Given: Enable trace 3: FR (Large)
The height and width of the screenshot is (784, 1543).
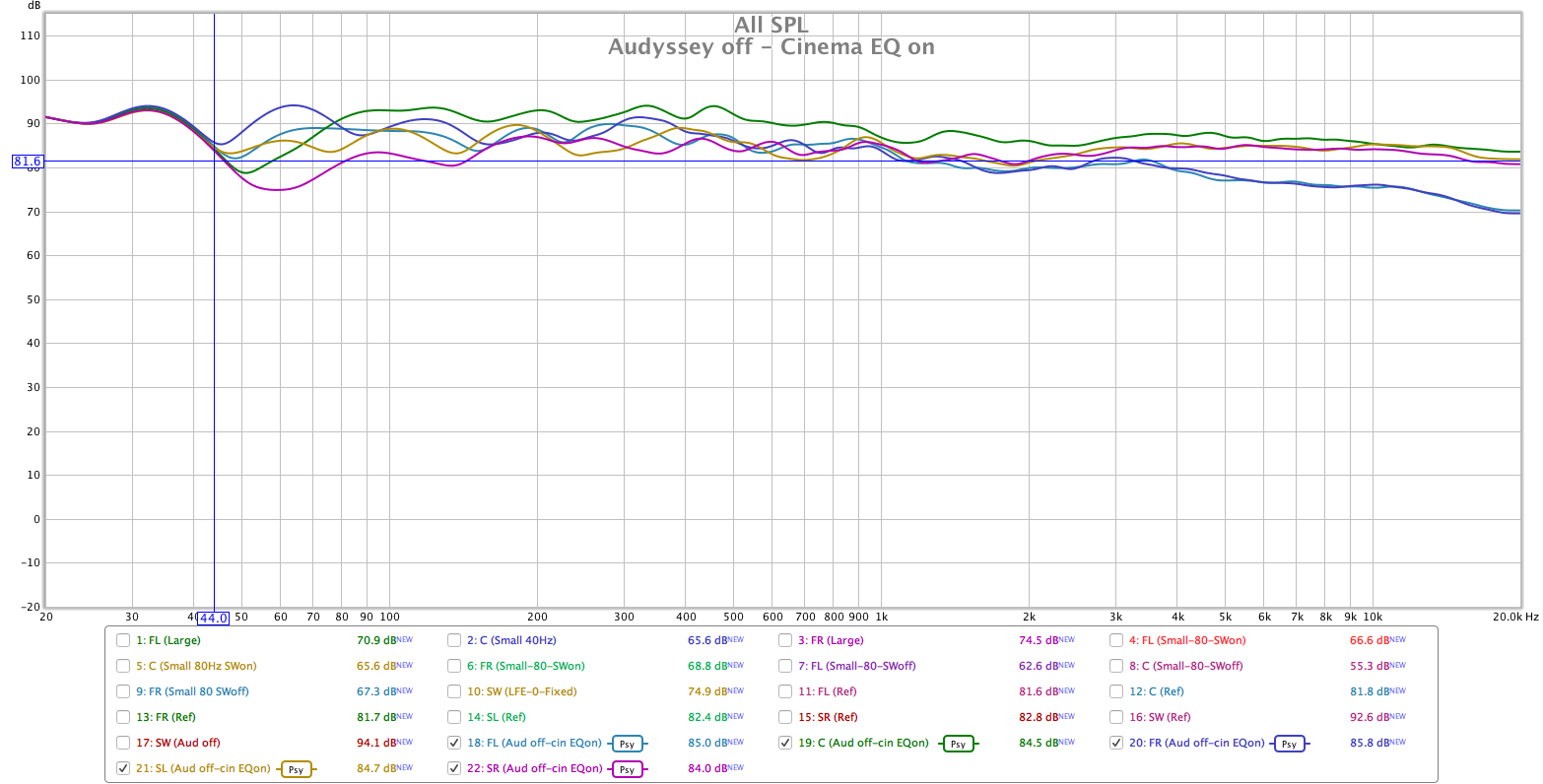Looking at the screenshot, I should click(785, 640).
